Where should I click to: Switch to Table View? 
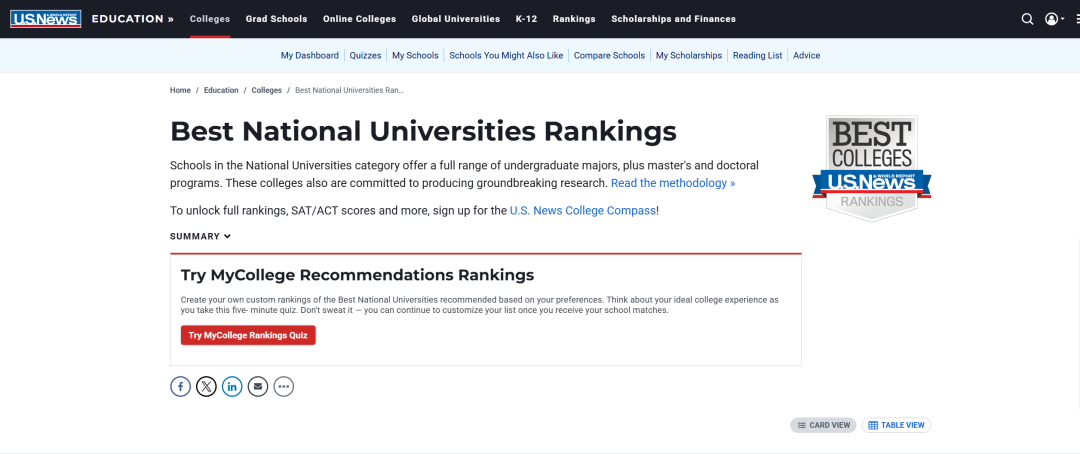point(896,425)
